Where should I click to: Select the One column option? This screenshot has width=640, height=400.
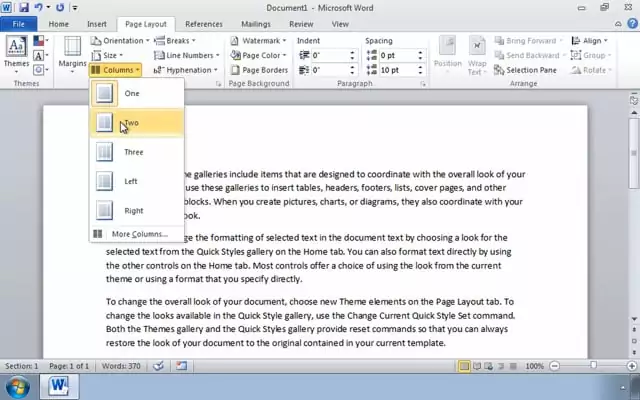pos(137,93)
